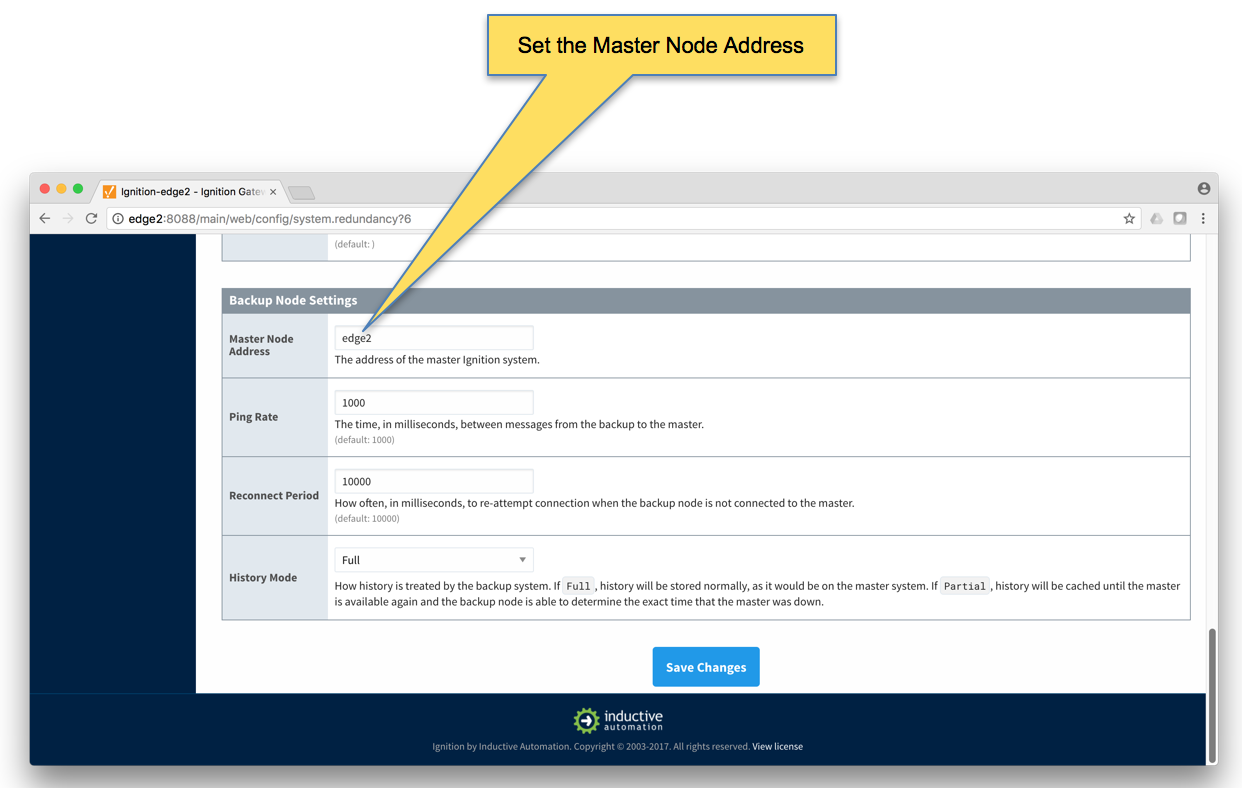Click the square extension icon beside the cloud
The image size is (1242, 788).
pos(1180,218)
